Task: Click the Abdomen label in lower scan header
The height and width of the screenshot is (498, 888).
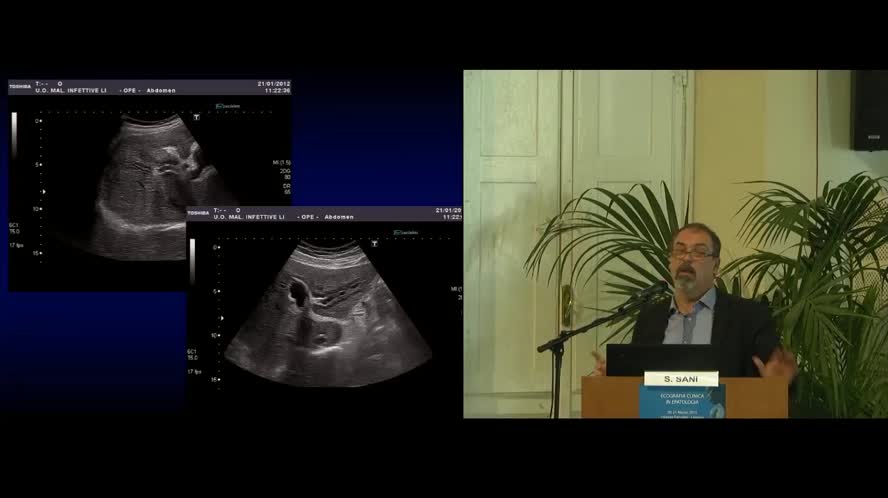Action: click(340, 217)
